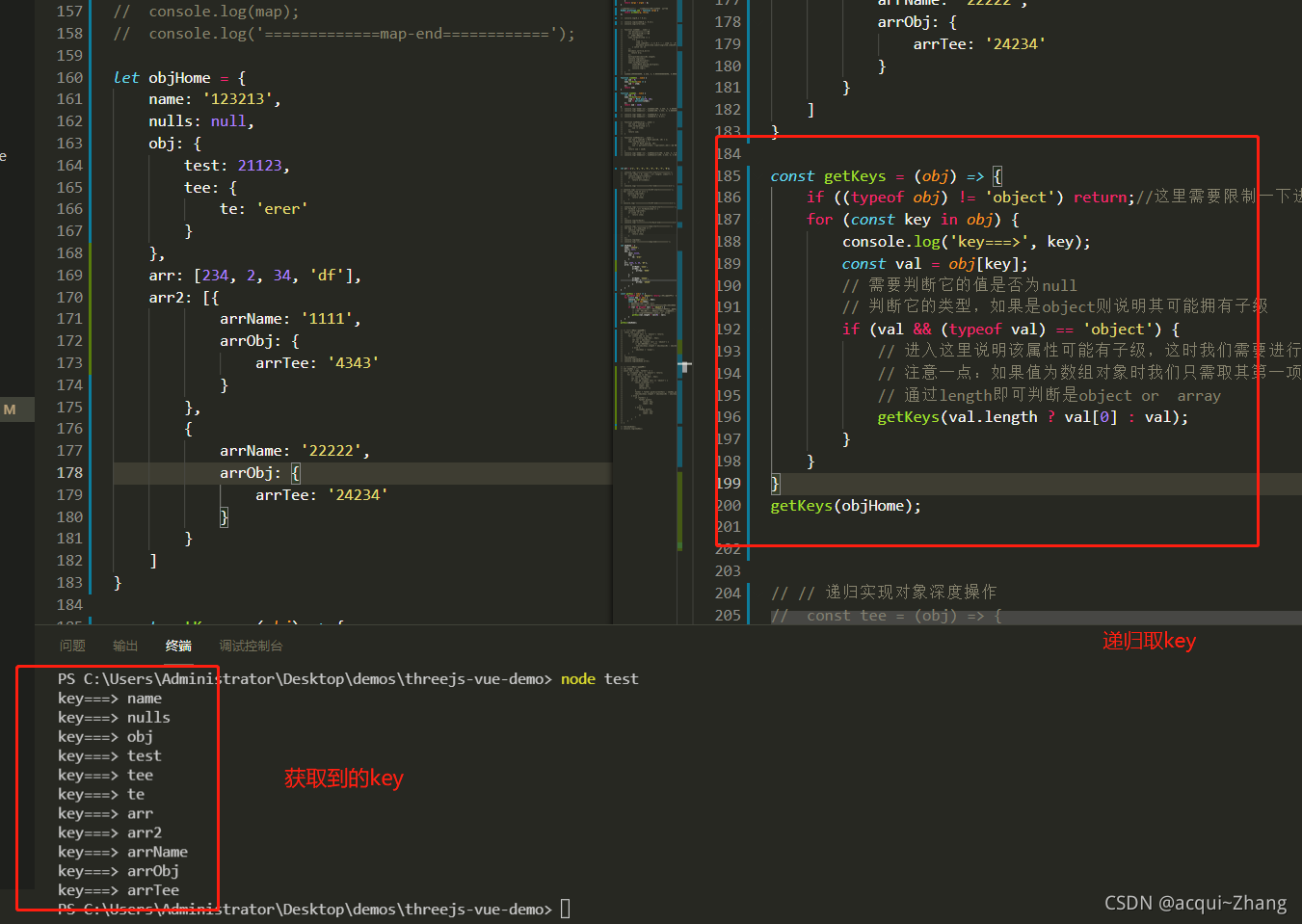Image resolution: width=1302 pixels, height=924 pixels.
Task: Click terminal output 'key===> tee'
Action: [106, 776]
